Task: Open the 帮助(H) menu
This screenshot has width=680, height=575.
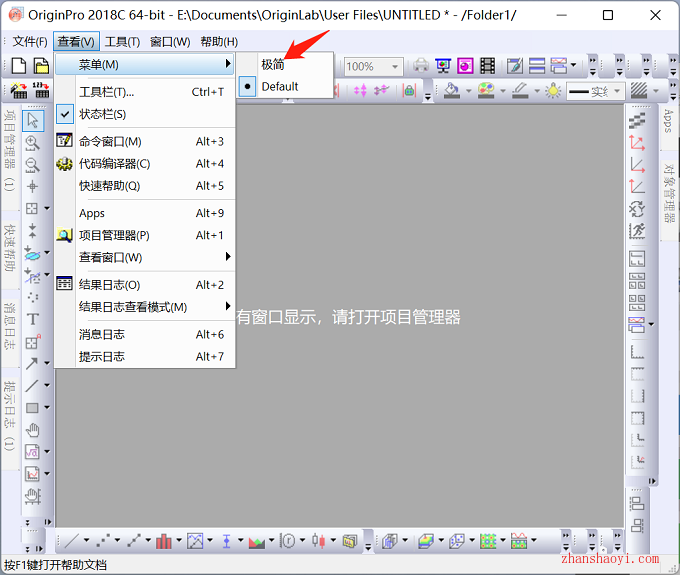Action: [219, 42]
